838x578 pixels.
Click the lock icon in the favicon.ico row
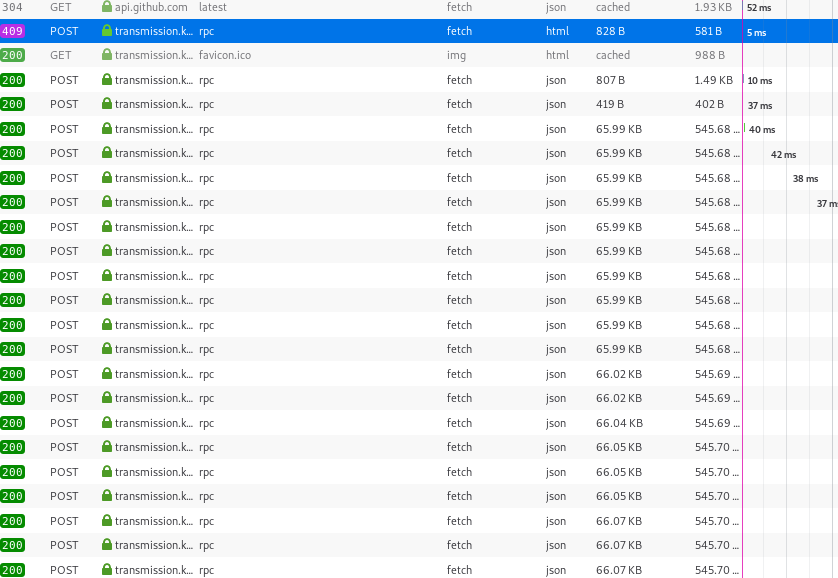pyautogui.click(x=107, y=55)
